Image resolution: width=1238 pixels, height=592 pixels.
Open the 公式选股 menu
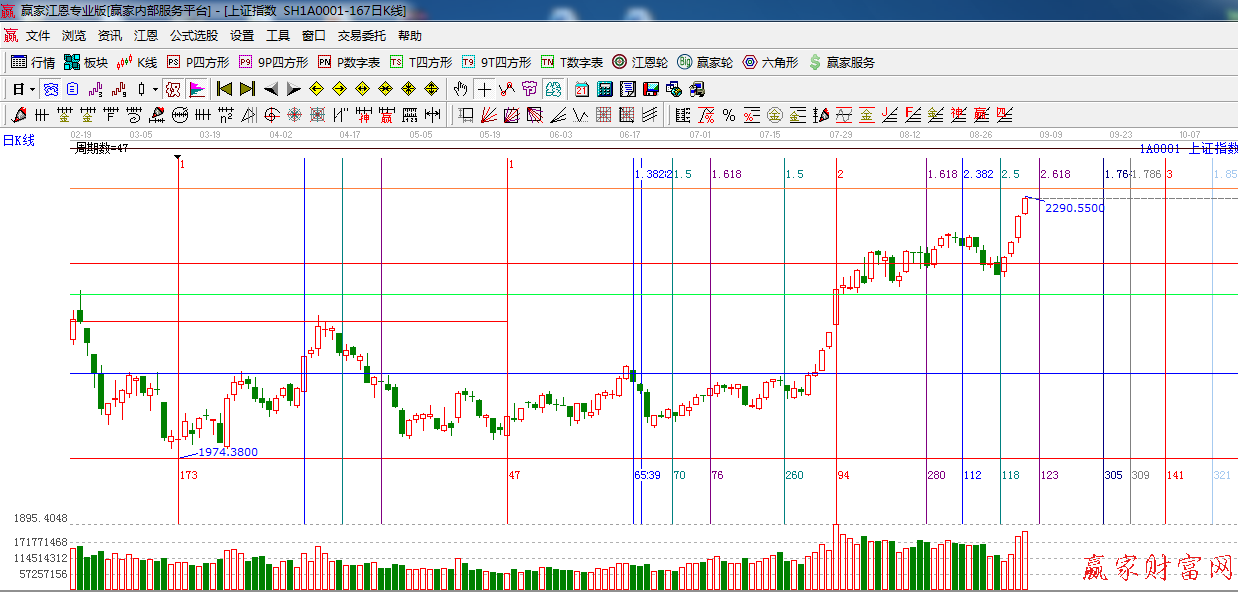pos(193,36)
